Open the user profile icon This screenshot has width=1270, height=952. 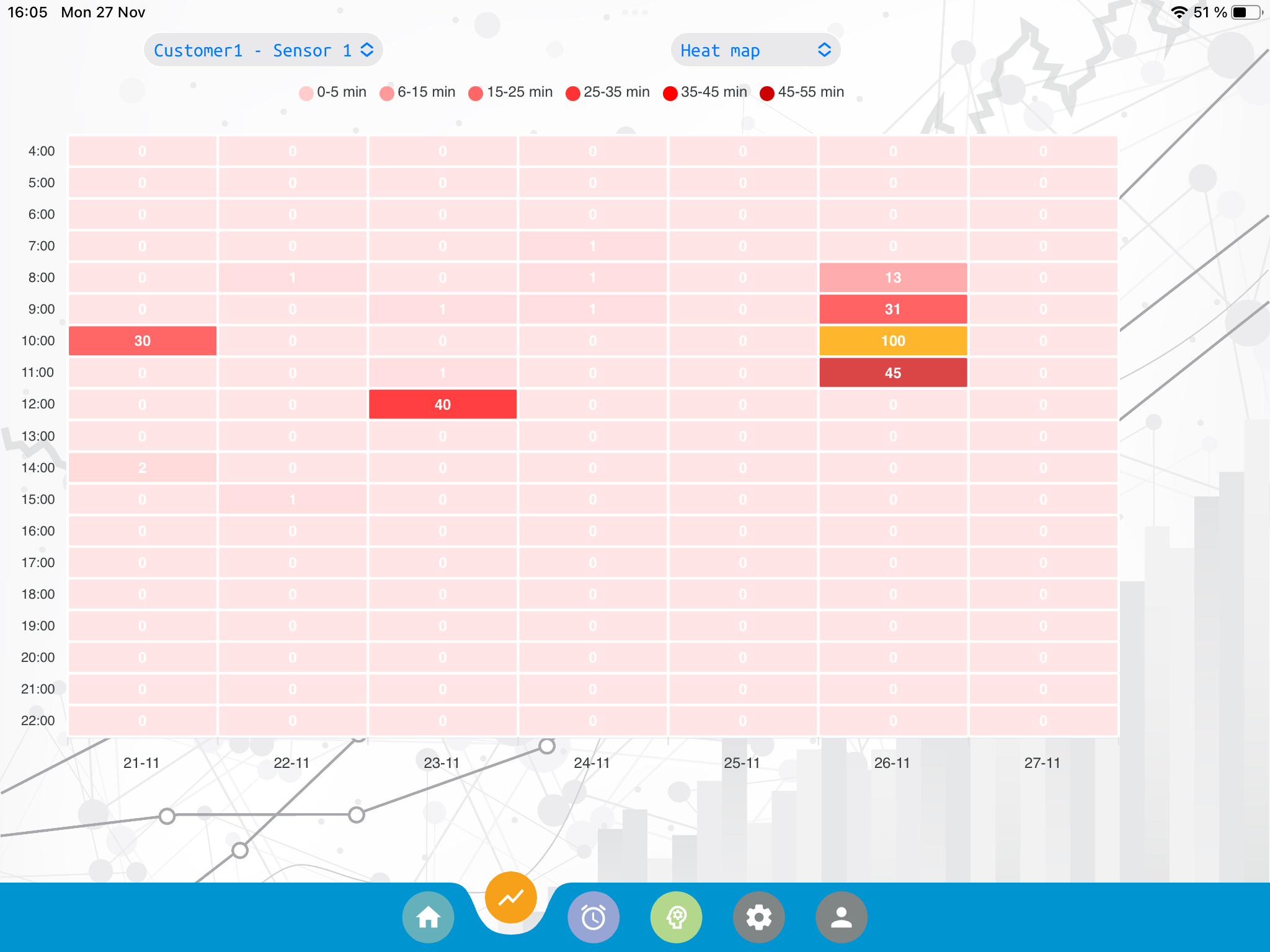coord(842,917)
